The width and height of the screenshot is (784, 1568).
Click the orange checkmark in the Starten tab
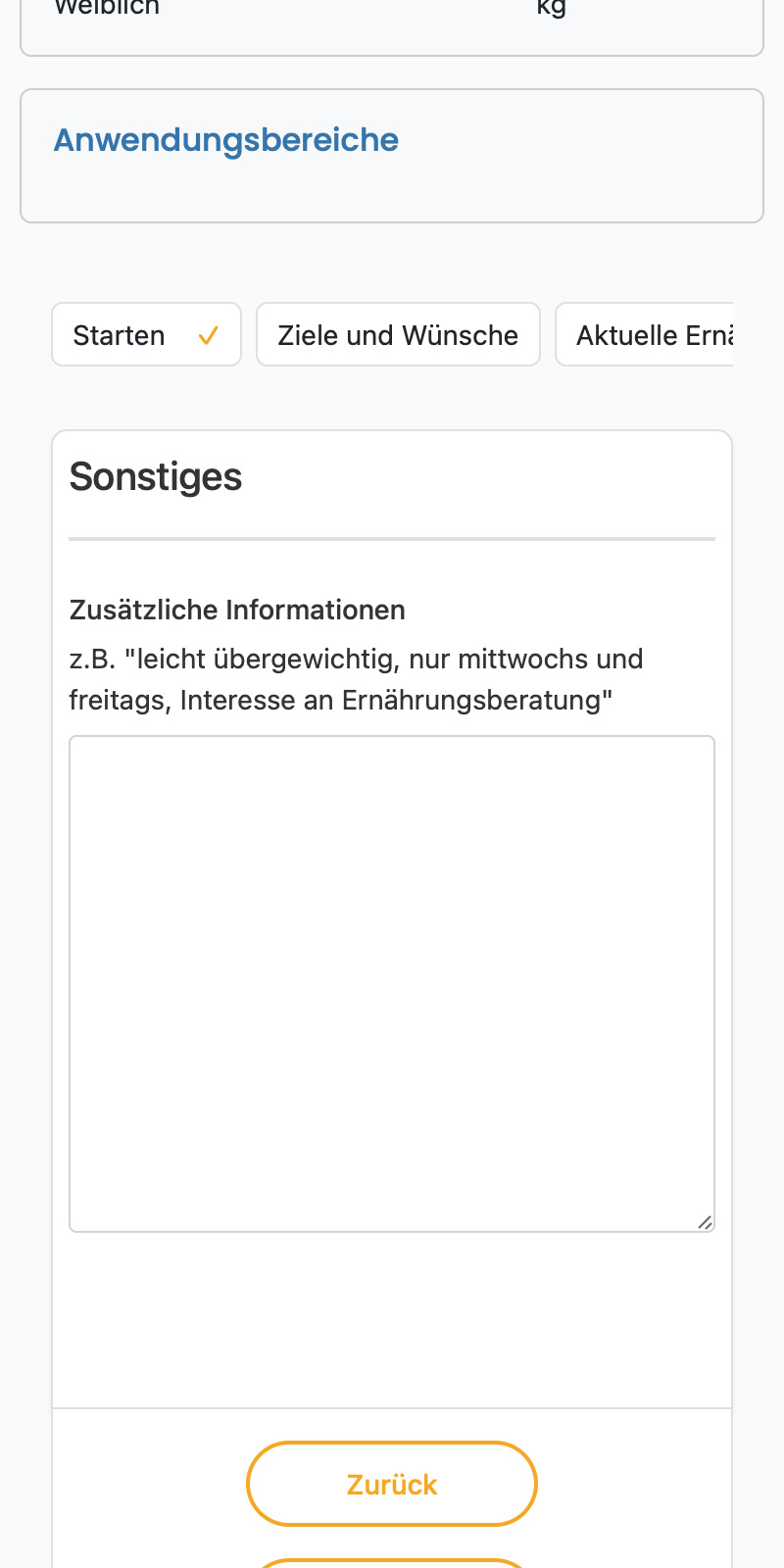pos(208,336)
